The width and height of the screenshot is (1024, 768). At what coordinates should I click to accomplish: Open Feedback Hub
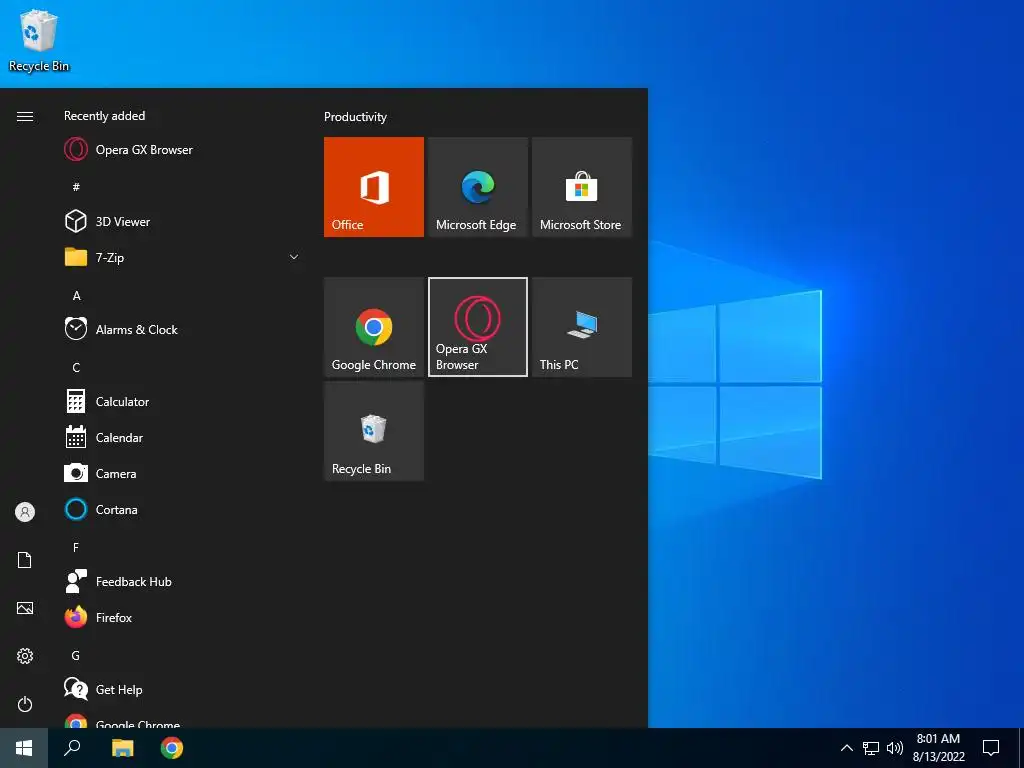click(183, 581)
